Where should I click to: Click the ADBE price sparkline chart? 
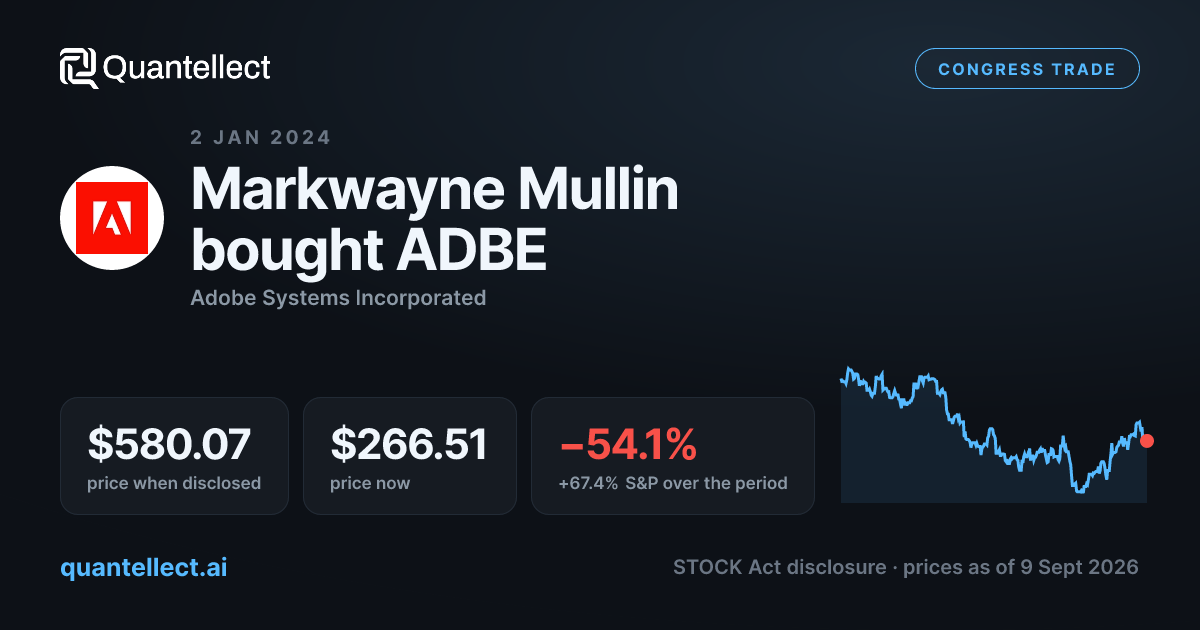(x=994, y=433)
